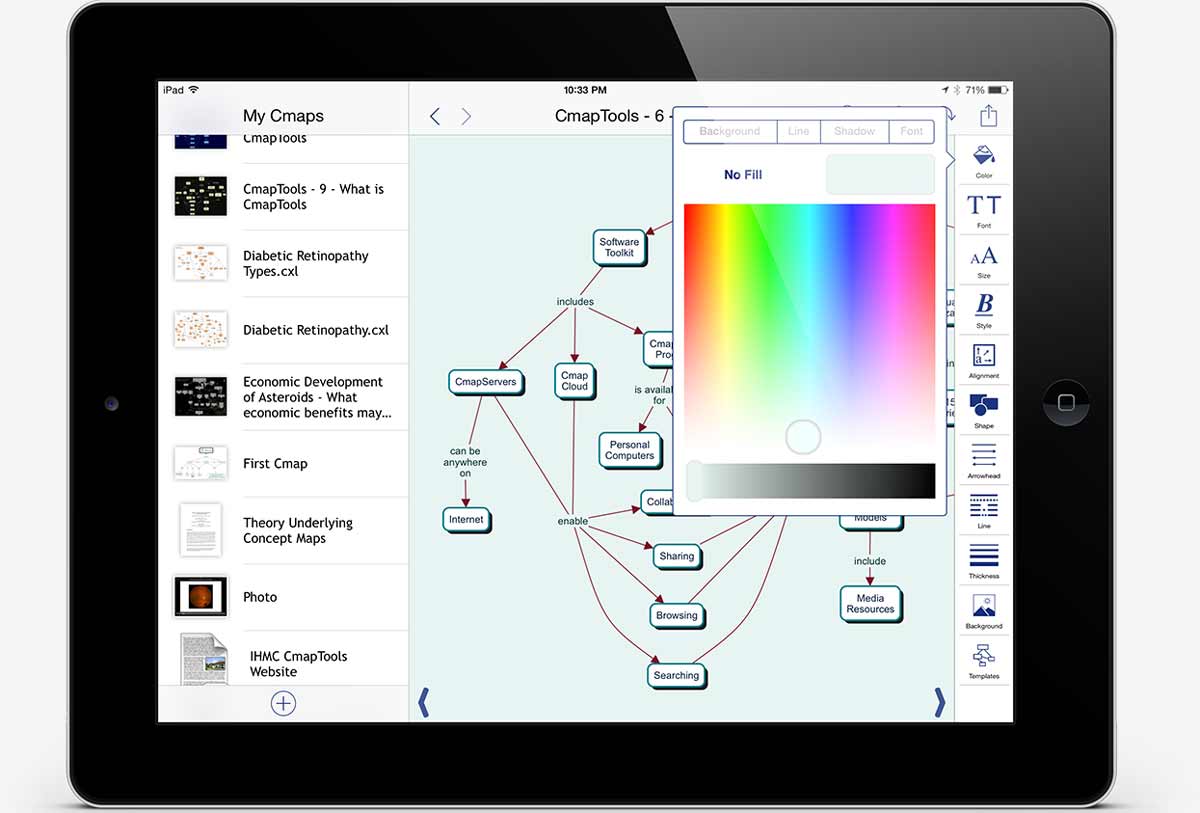This screenshot has height=813, width=1200.
Task: Choose the Shape tool
Action: (x=984, y=409)
